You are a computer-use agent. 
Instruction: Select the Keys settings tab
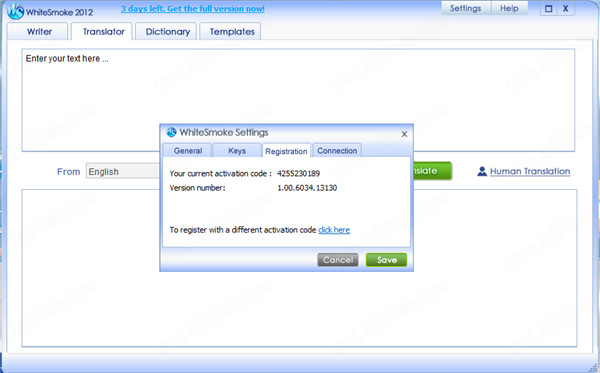[237, 151]
